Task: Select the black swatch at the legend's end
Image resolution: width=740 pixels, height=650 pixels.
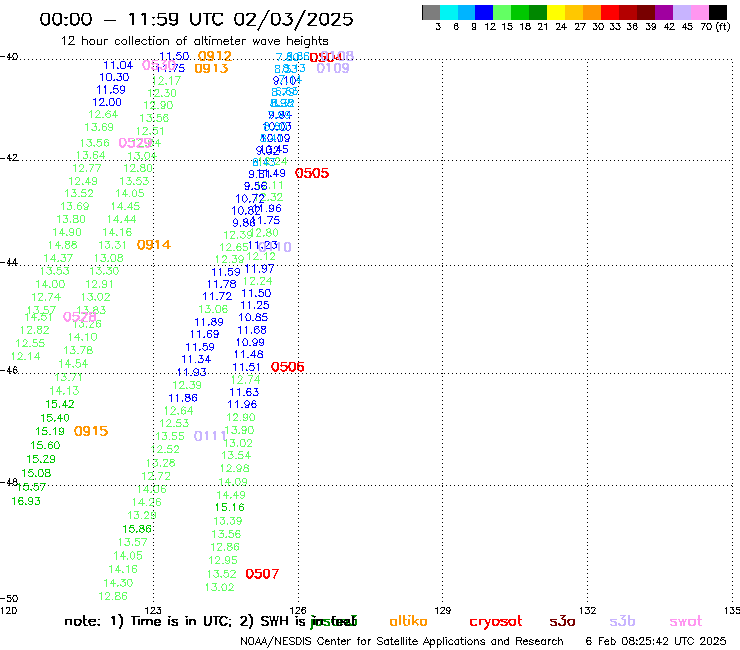Action: pyautogui.click(x=718, y=12)
